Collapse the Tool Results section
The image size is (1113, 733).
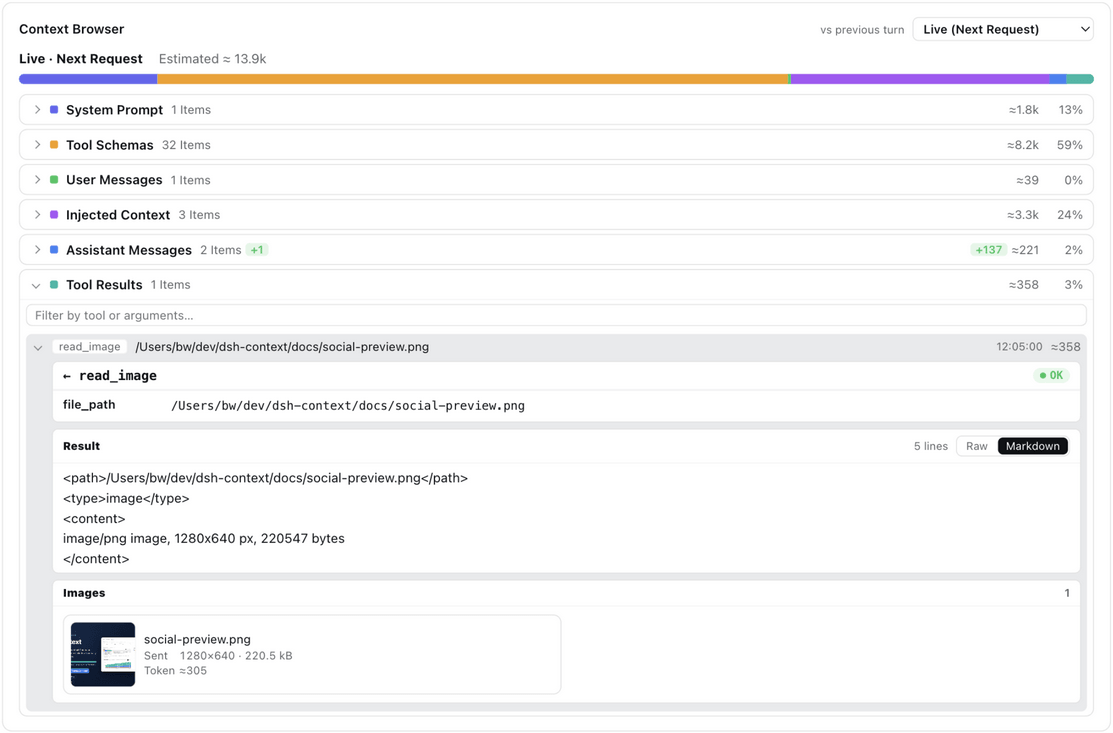(36, 285)
